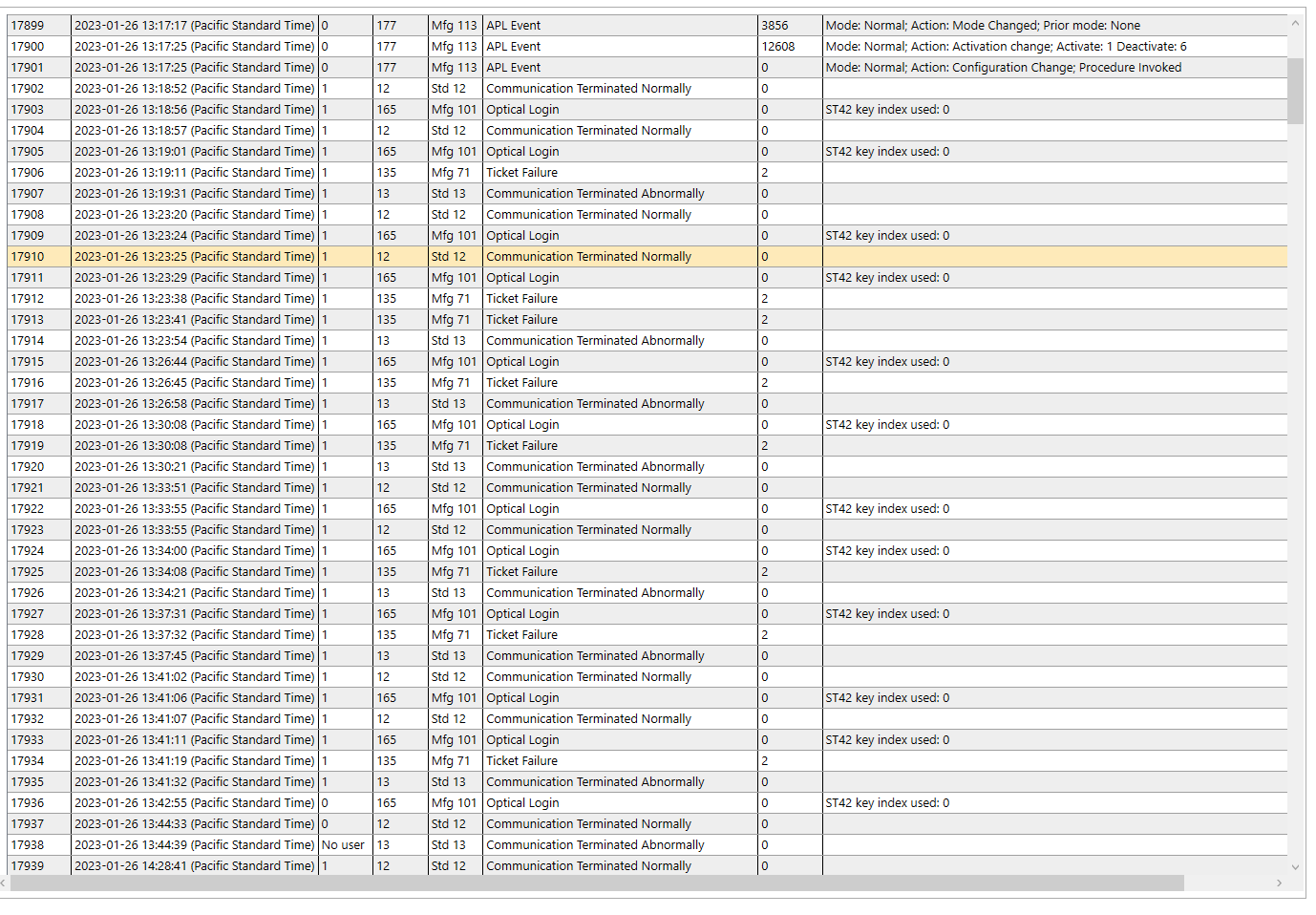Select row number 17899

click(39, 26)
